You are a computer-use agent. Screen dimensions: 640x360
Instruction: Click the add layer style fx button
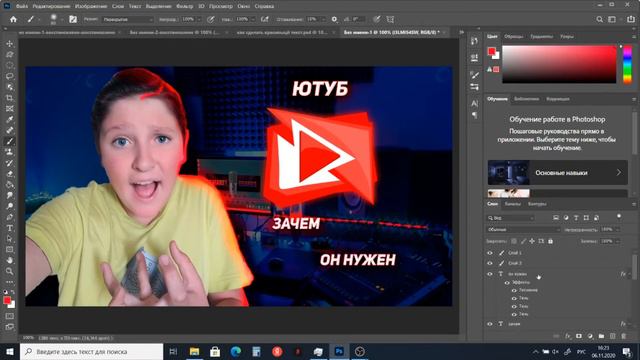pos(568,336)
